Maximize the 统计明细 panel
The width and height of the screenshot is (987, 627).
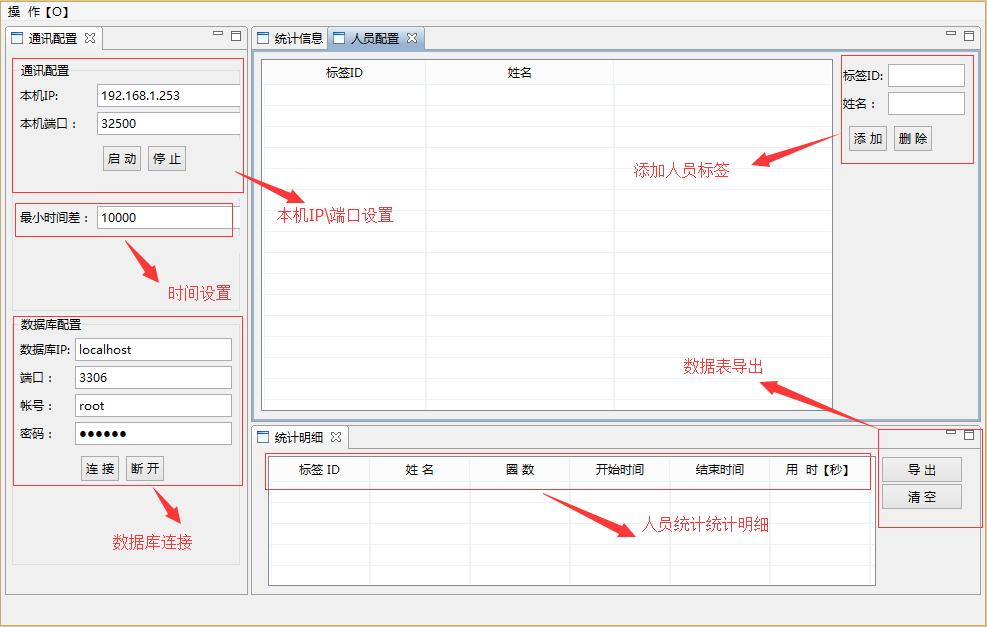pos(969,434)
